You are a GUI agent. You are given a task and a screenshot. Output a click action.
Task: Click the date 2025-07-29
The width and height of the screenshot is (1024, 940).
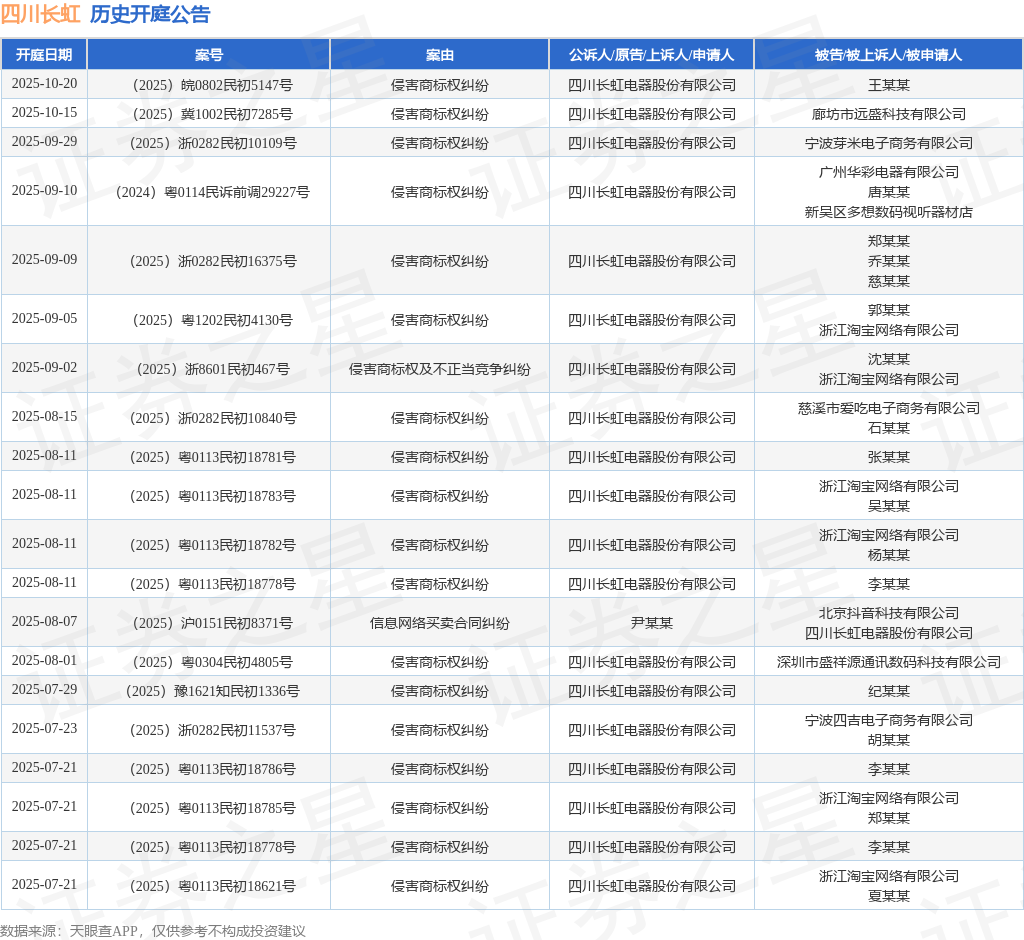(44, 689)
